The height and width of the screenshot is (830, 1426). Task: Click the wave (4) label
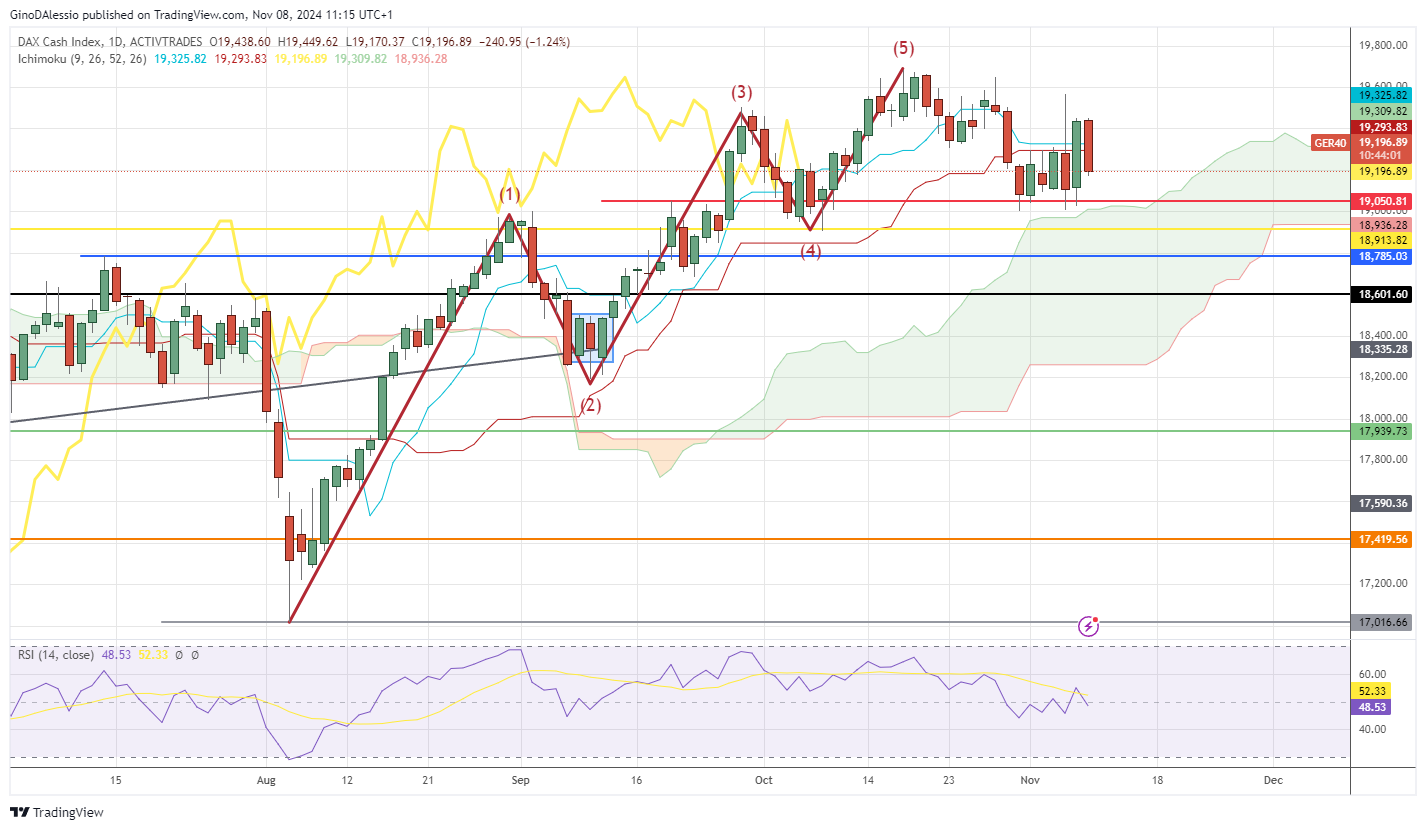(810, 251)
